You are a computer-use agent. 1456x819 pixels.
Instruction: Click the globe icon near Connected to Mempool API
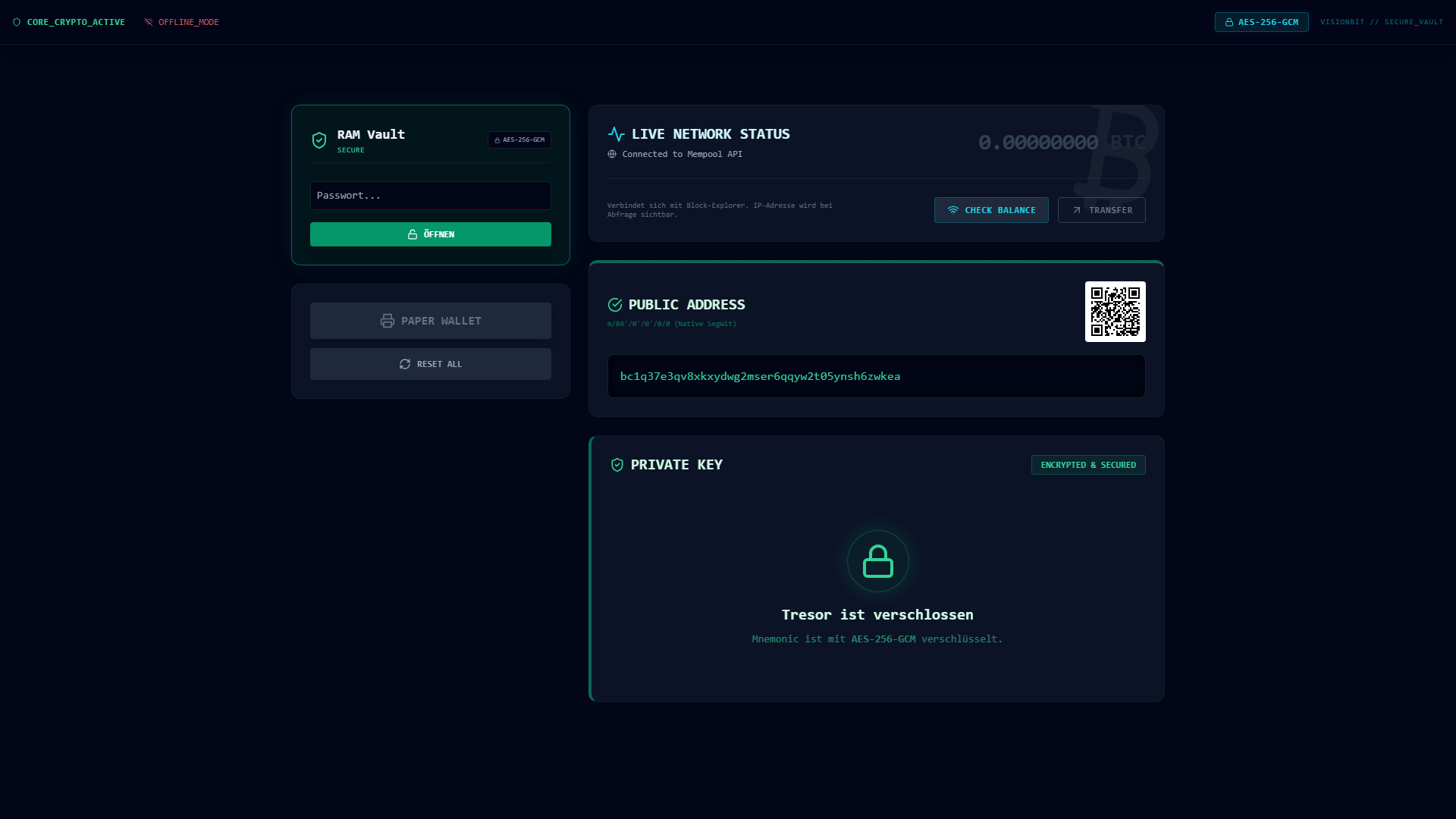coord(612,154)
